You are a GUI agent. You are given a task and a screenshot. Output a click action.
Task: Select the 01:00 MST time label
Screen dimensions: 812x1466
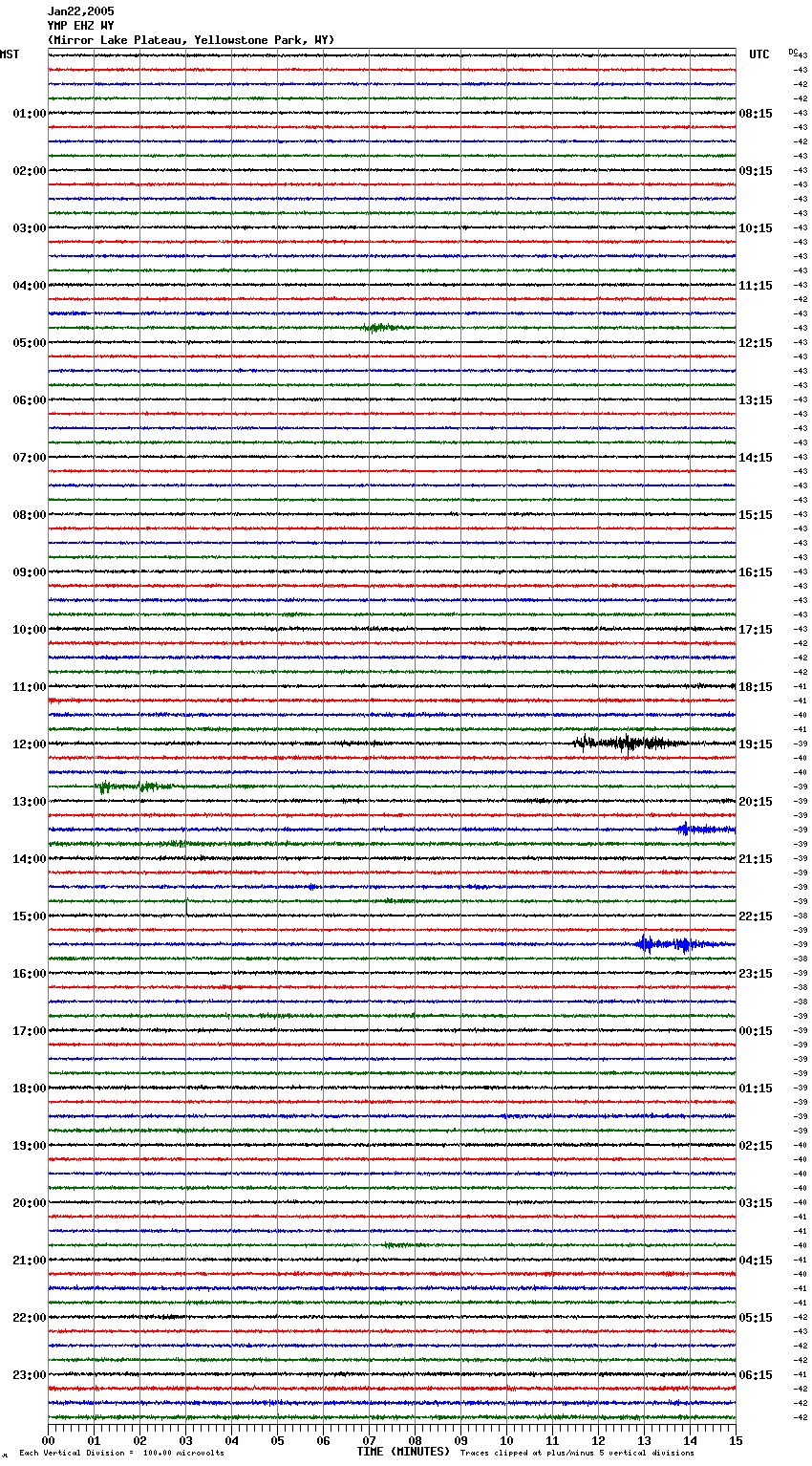(x=30, y=114)
